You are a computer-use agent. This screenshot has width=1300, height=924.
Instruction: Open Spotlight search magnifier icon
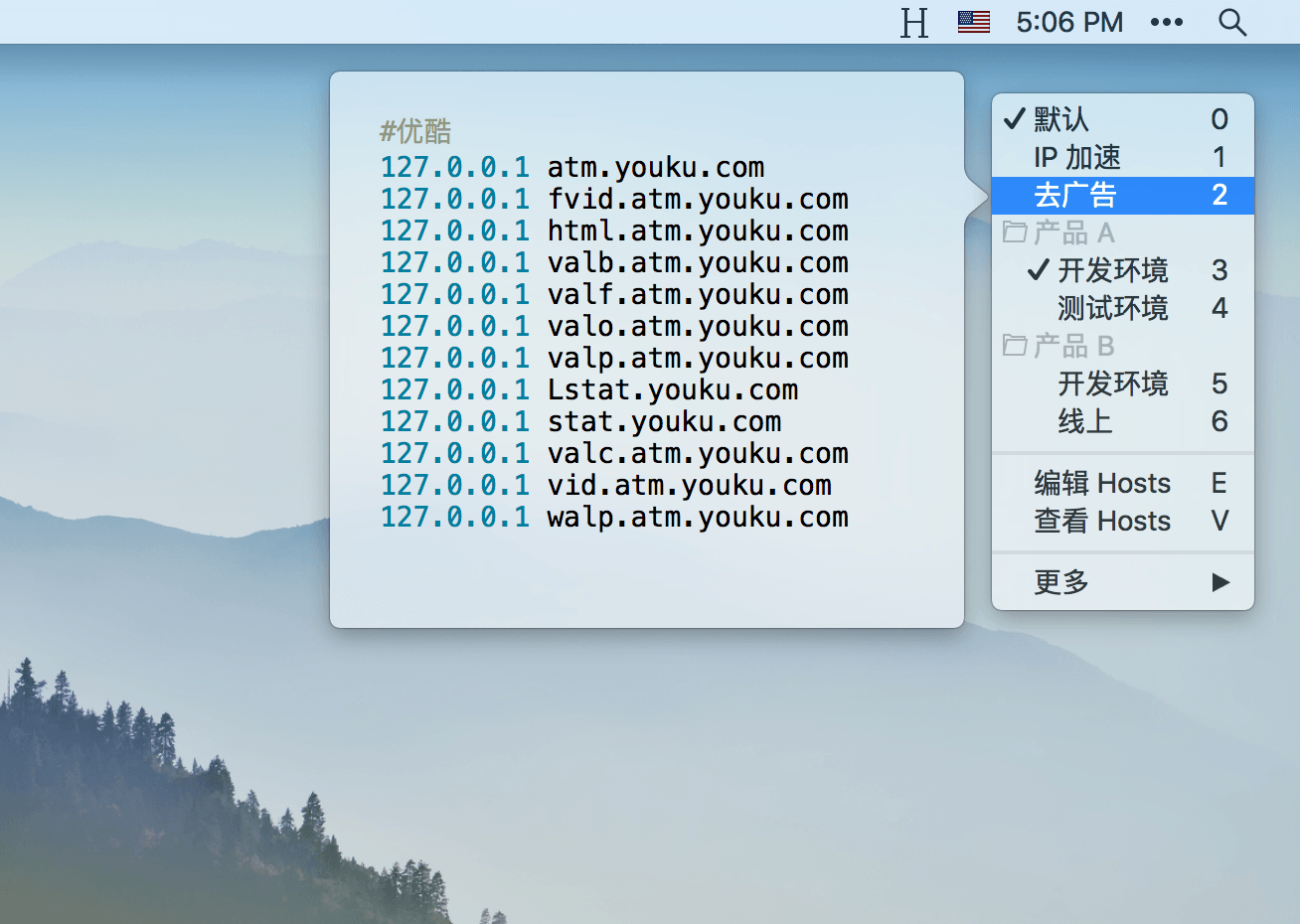(1232, 22)
